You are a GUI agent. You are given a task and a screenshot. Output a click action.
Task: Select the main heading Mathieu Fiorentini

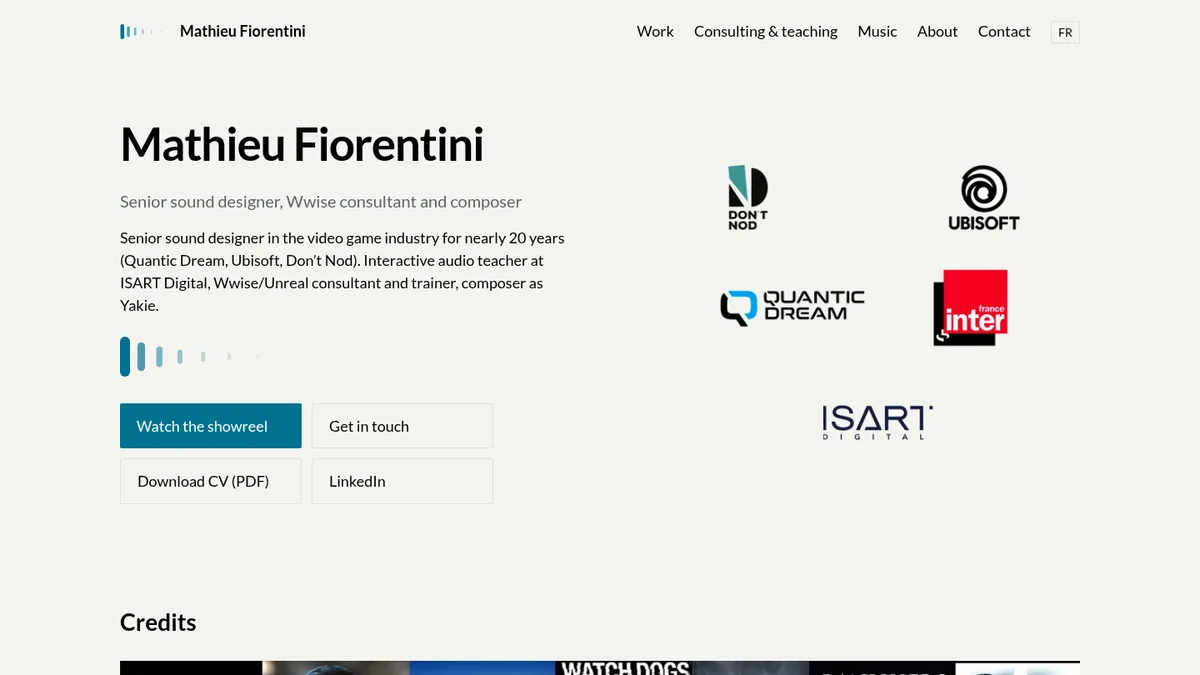point(302,145)
